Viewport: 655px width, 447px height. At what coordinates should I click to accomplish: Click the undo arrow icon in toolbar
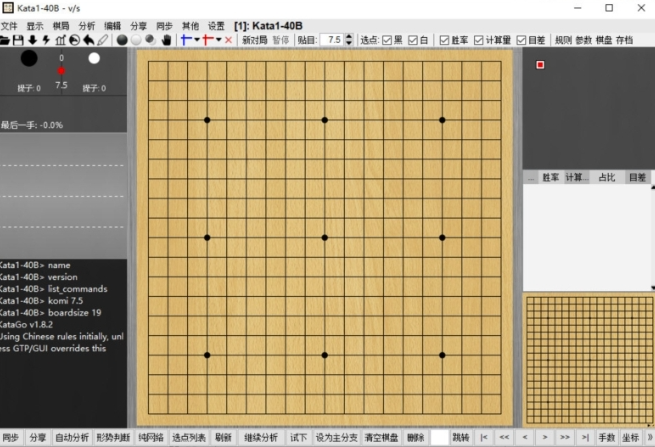[x=88, y=40]
